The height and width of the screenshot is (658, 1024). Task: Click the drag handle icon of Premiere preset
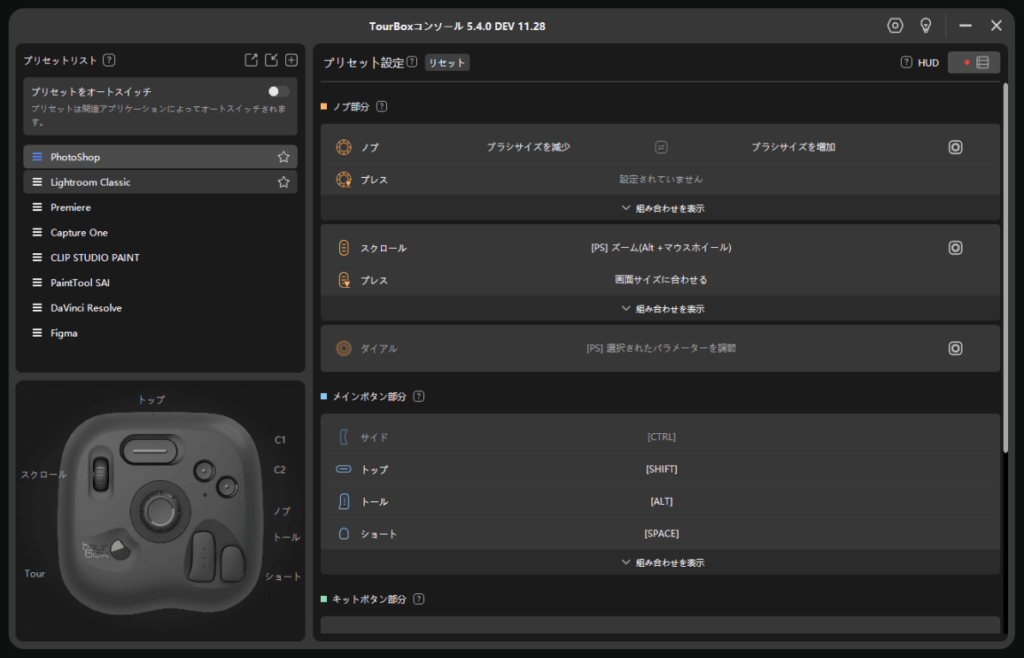pyautogui.click(x=37, y=208)
